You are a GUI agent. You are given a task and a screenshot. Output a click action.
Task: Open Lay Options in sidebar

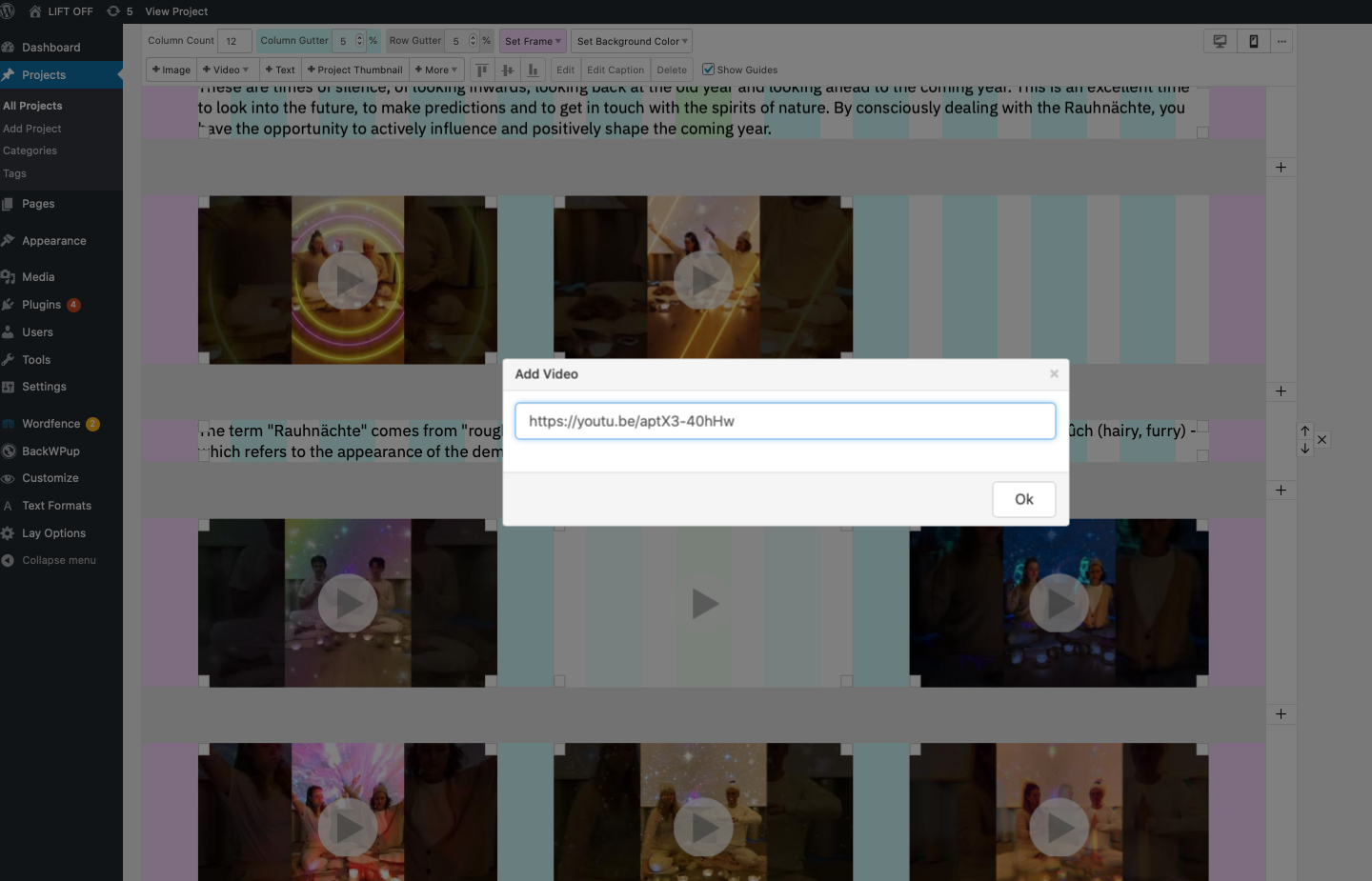[53, 533]
